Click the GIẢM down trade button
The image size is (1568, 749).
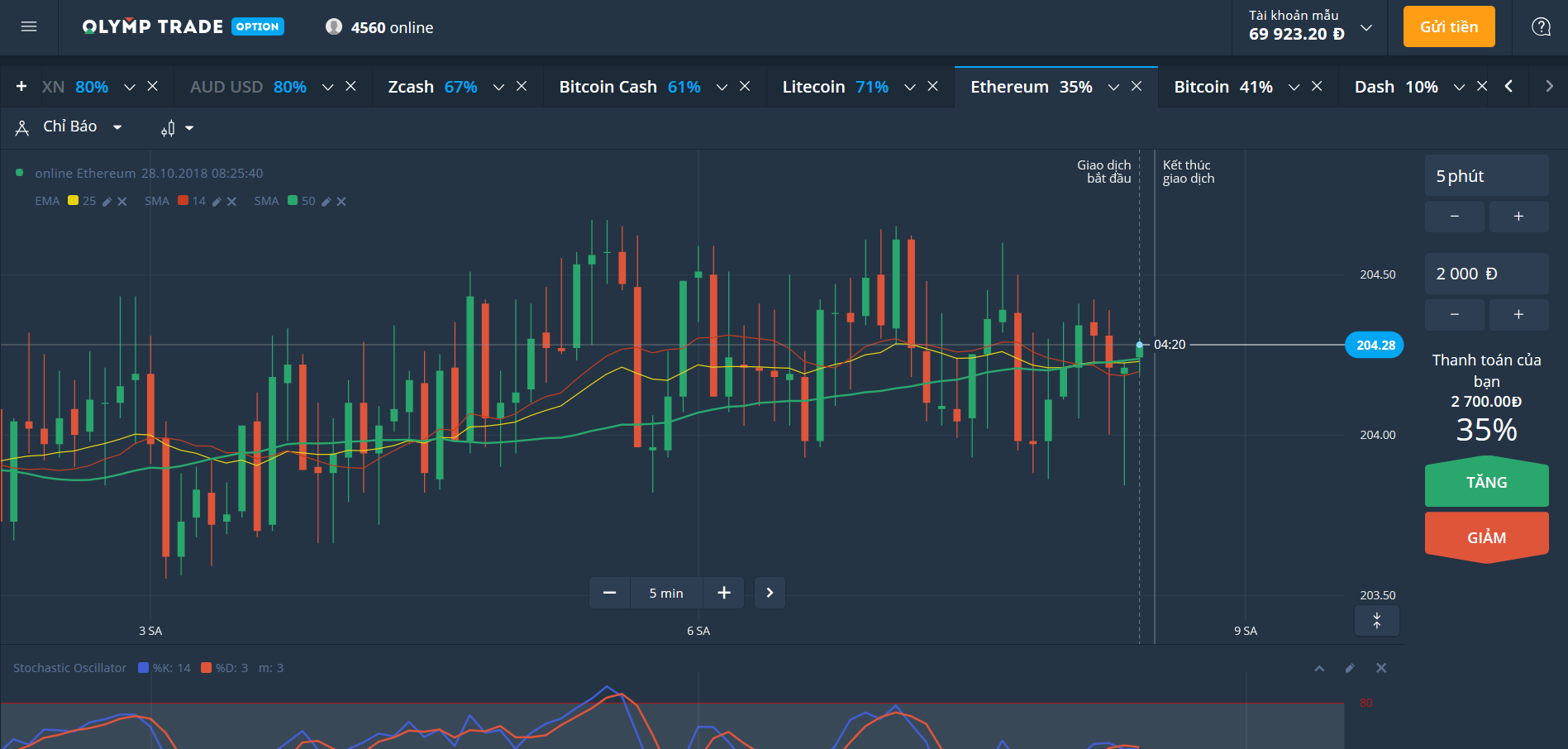click(x=1486, y=537)
